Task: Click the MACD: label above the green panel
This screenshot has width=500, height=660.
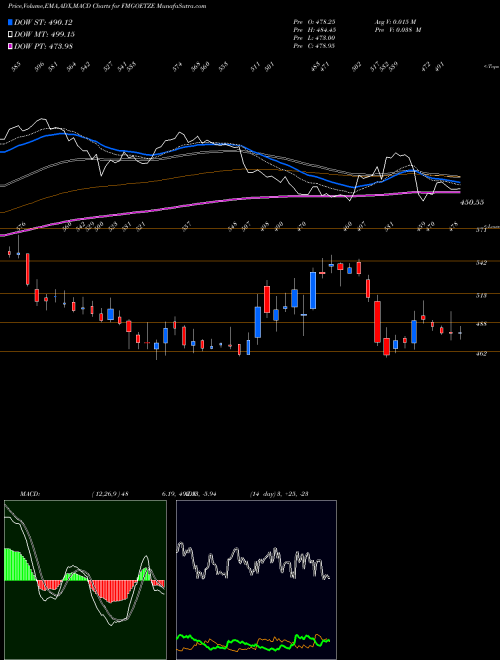Action: click(29, 494)
